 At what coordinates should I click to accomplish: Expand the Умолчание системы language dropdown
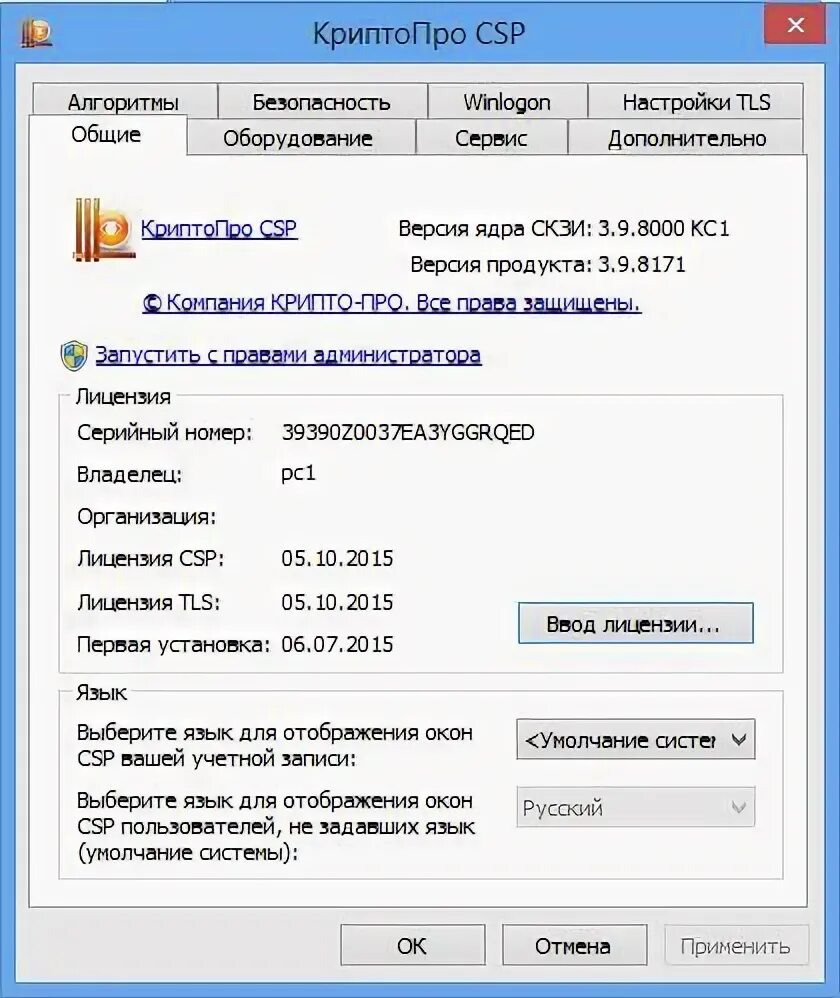[x=636, y=740]
